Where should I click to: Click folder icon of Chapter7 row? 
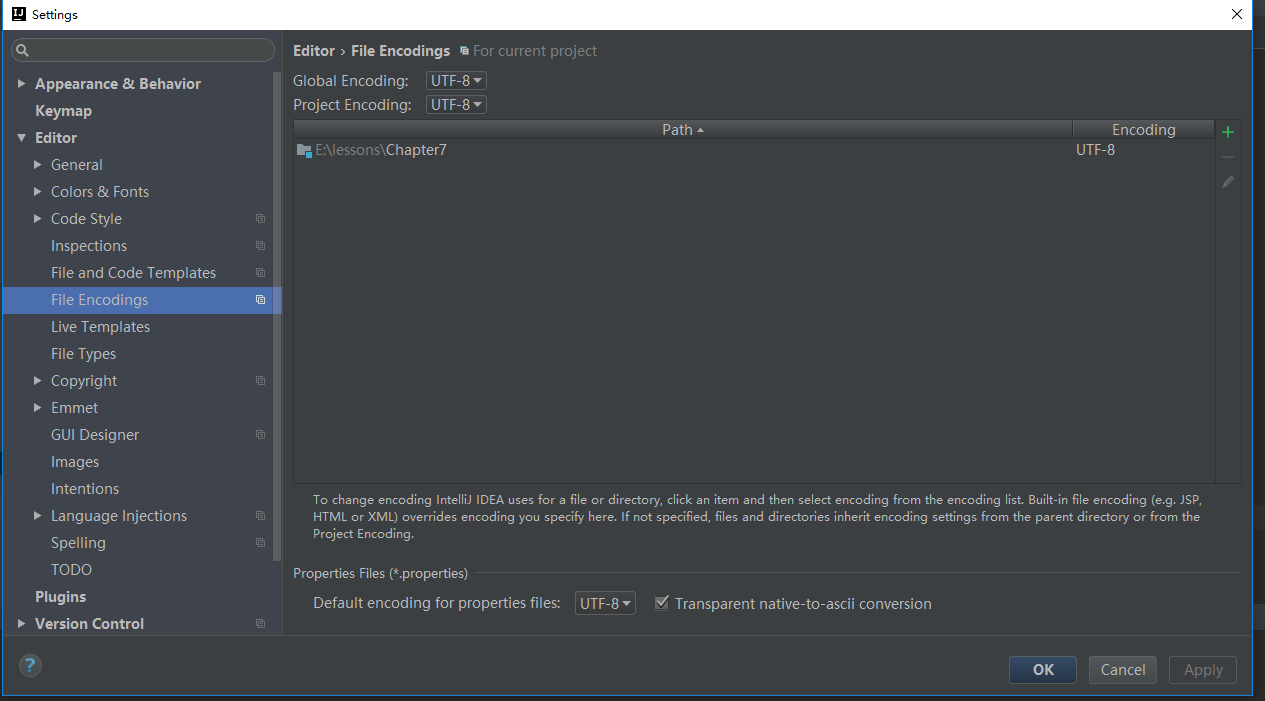click(x=304, y=151)
